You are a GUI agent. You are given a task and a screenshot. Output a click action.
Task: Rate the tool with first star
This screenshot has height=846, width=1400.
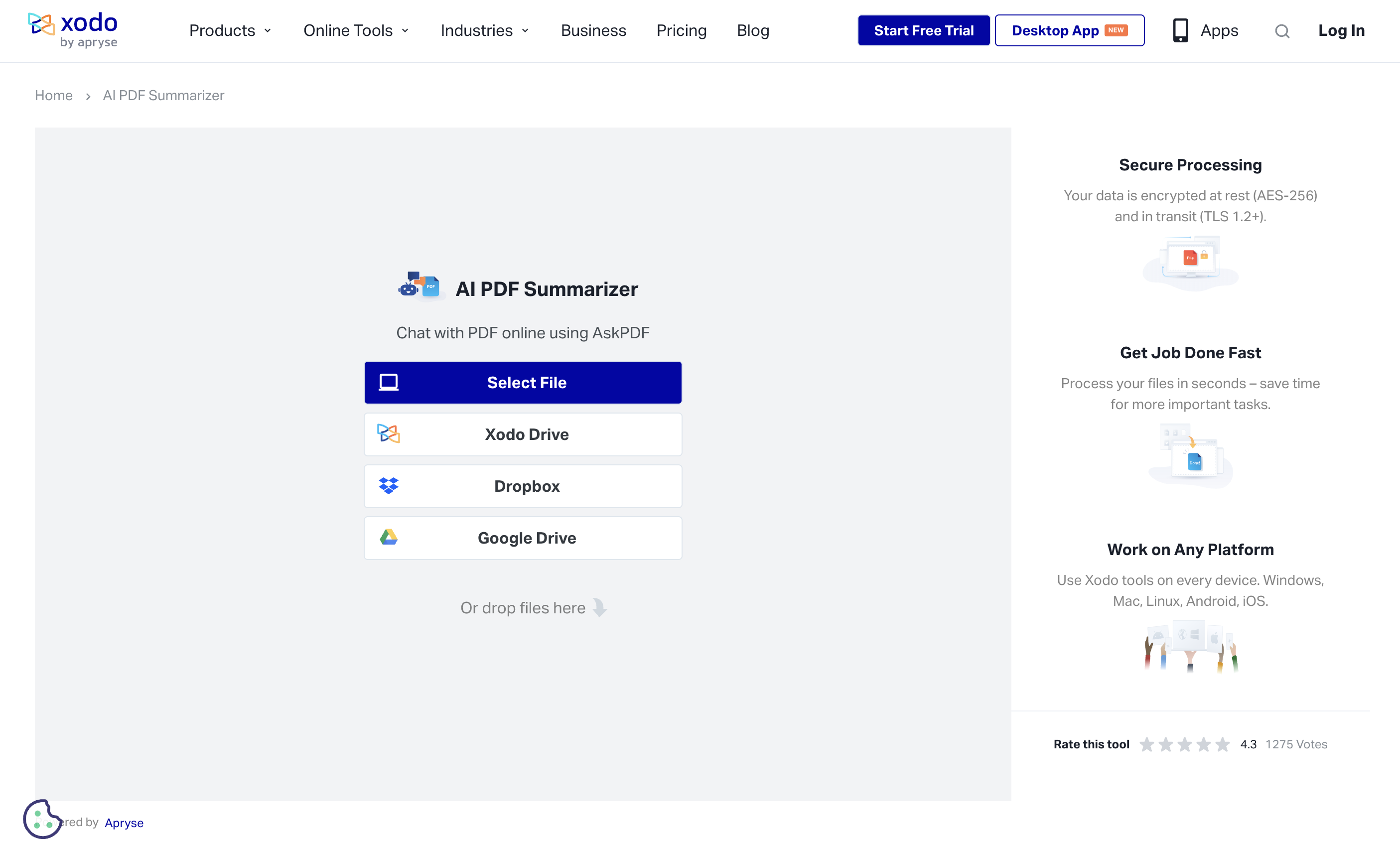[1146, 744]
